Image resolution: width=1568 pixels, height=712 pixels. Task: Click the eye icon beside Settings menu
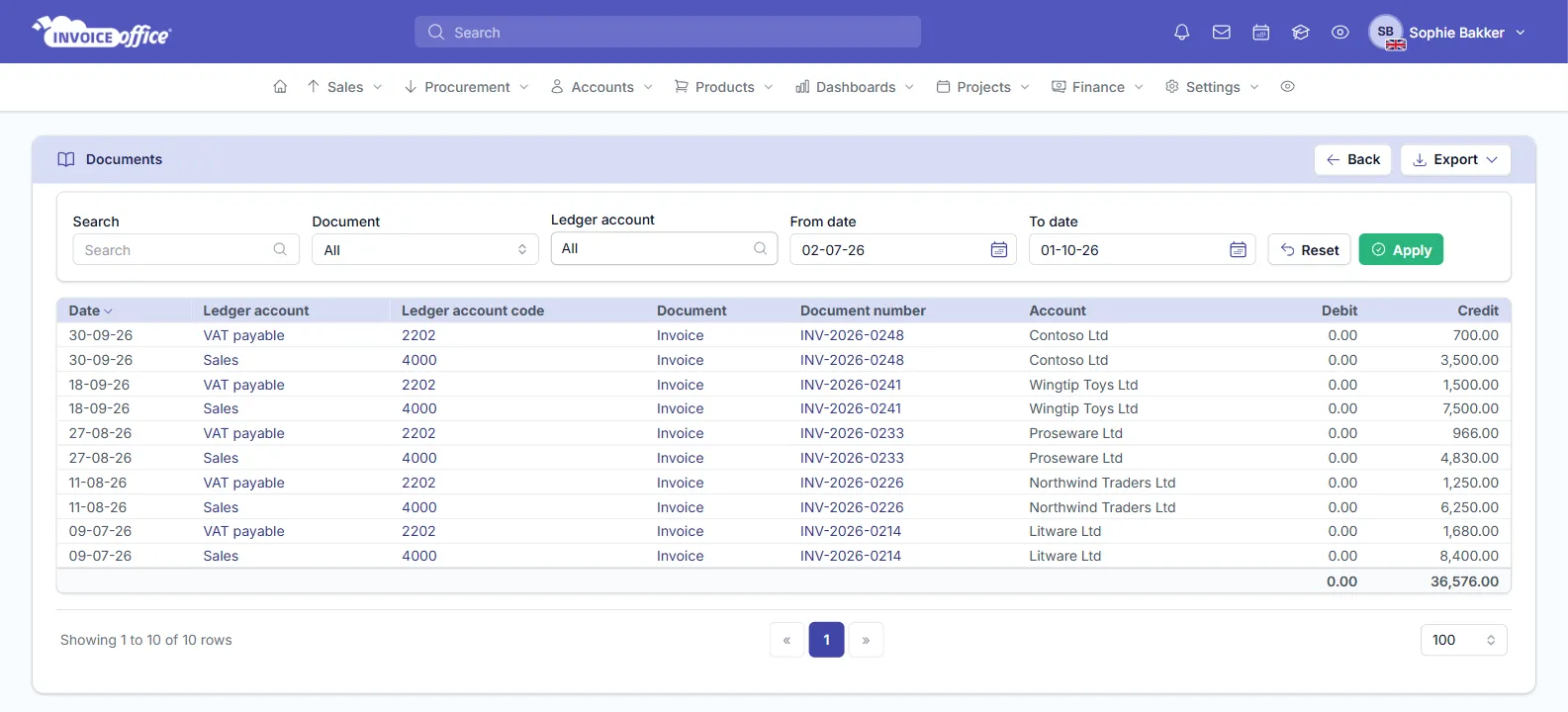point(1287,87)
